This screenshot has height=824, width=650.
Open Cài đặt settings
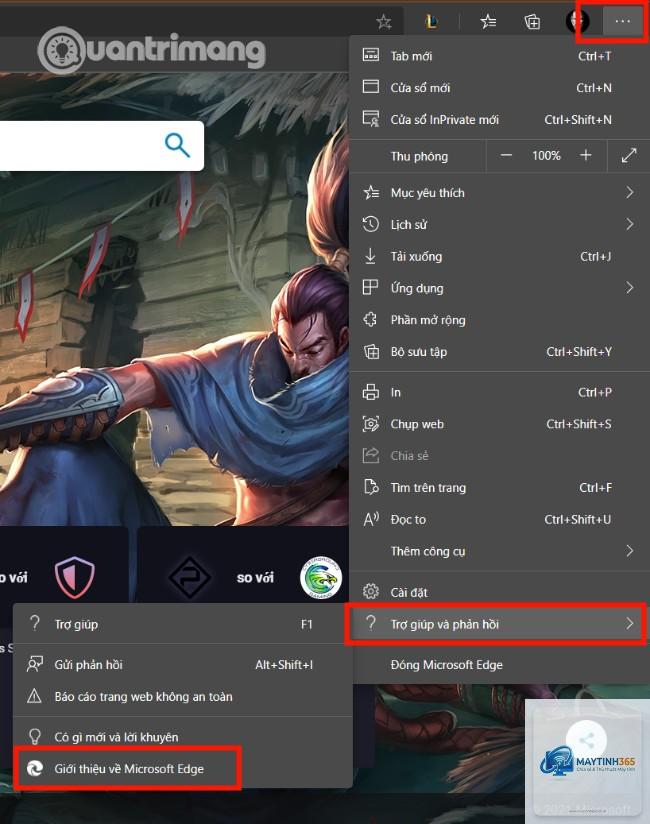(x=499, y=592)
